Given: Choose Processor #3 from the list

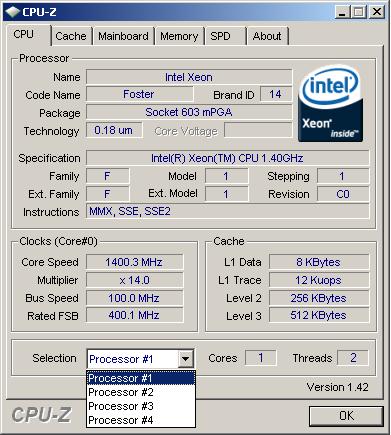Looking at the screenshot, I should pyautogui.click(x=141, y=406).
